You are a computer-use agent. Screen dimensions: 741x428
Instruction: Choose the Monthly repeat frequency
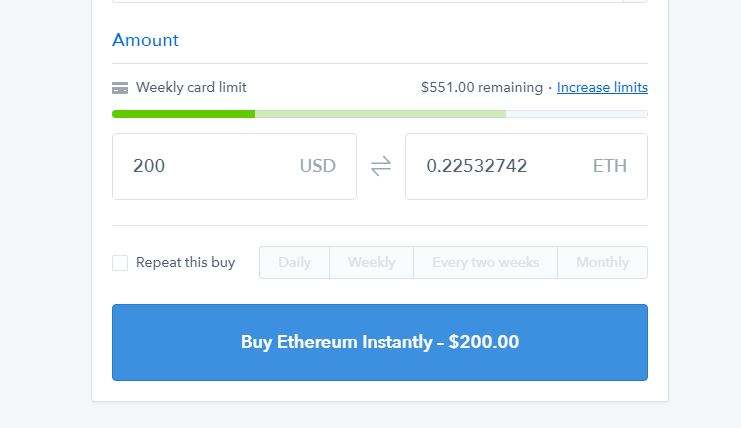coord(603,263)
